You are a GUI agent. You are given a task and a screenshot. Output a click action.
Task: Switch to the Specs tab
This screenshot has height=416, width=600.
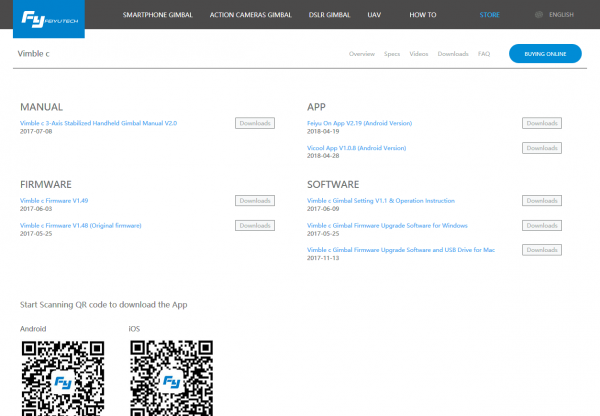pos(392,54)
